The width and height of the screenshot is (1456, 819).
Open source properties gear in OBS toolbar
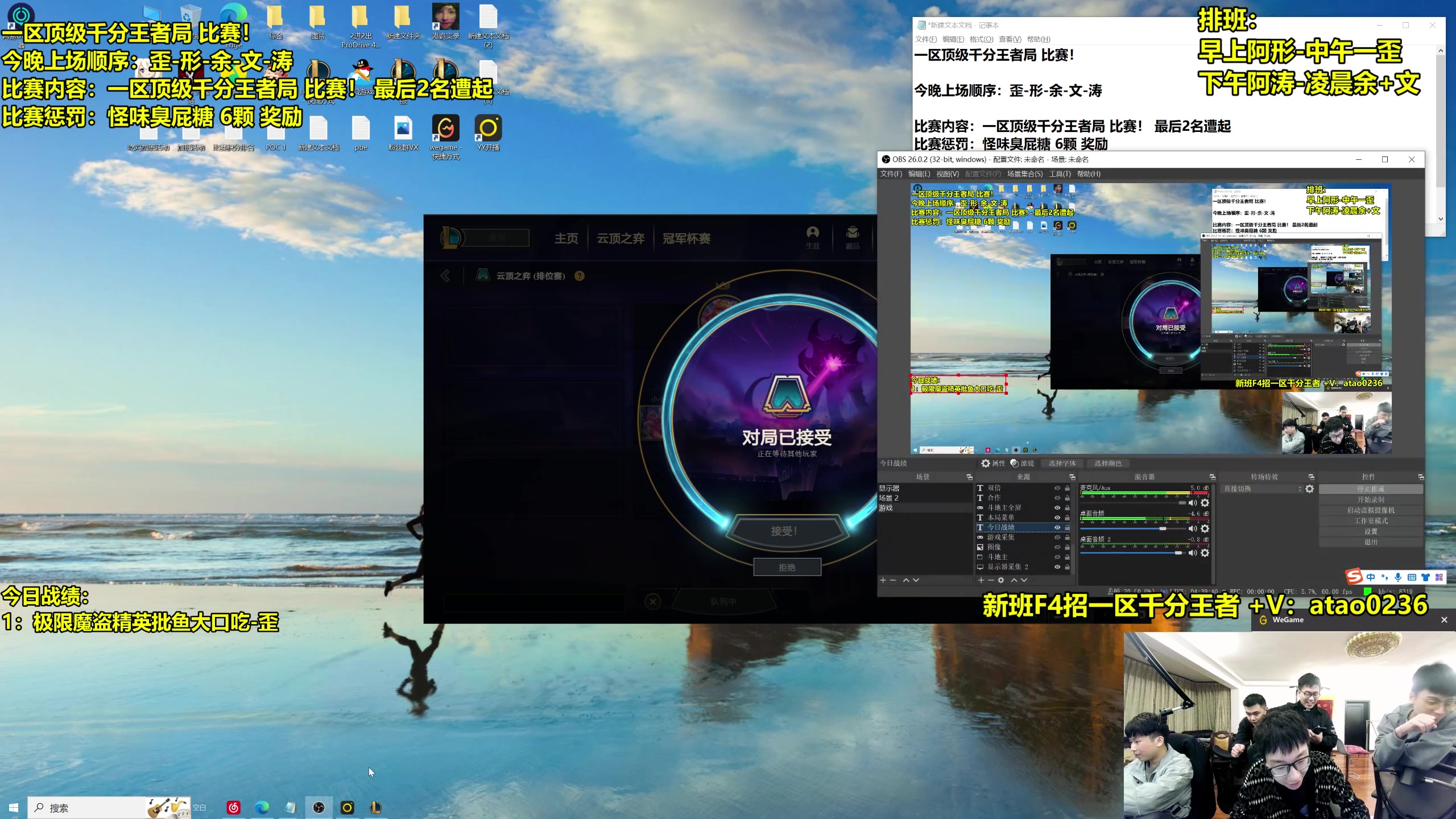tap(986, 463)
